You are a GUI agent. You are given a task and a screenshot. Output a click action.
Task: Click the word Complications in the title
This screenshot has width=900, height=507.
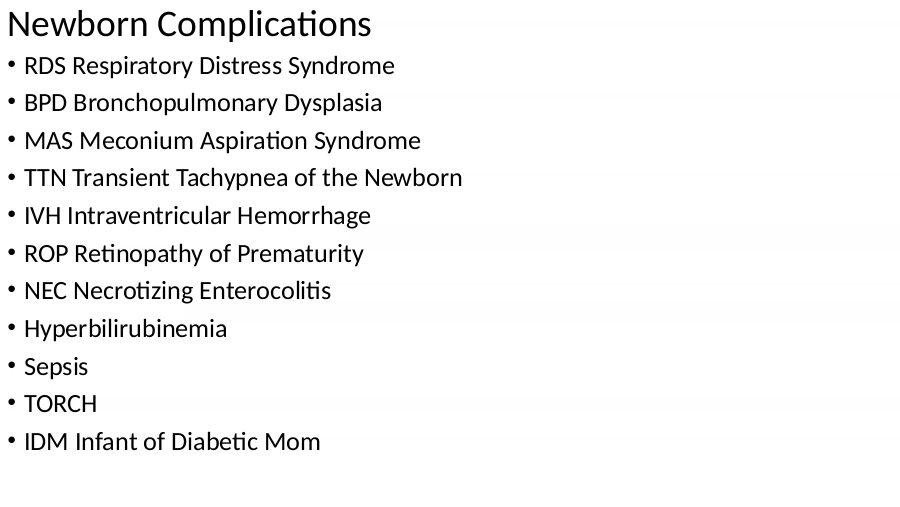pos(264,25)
